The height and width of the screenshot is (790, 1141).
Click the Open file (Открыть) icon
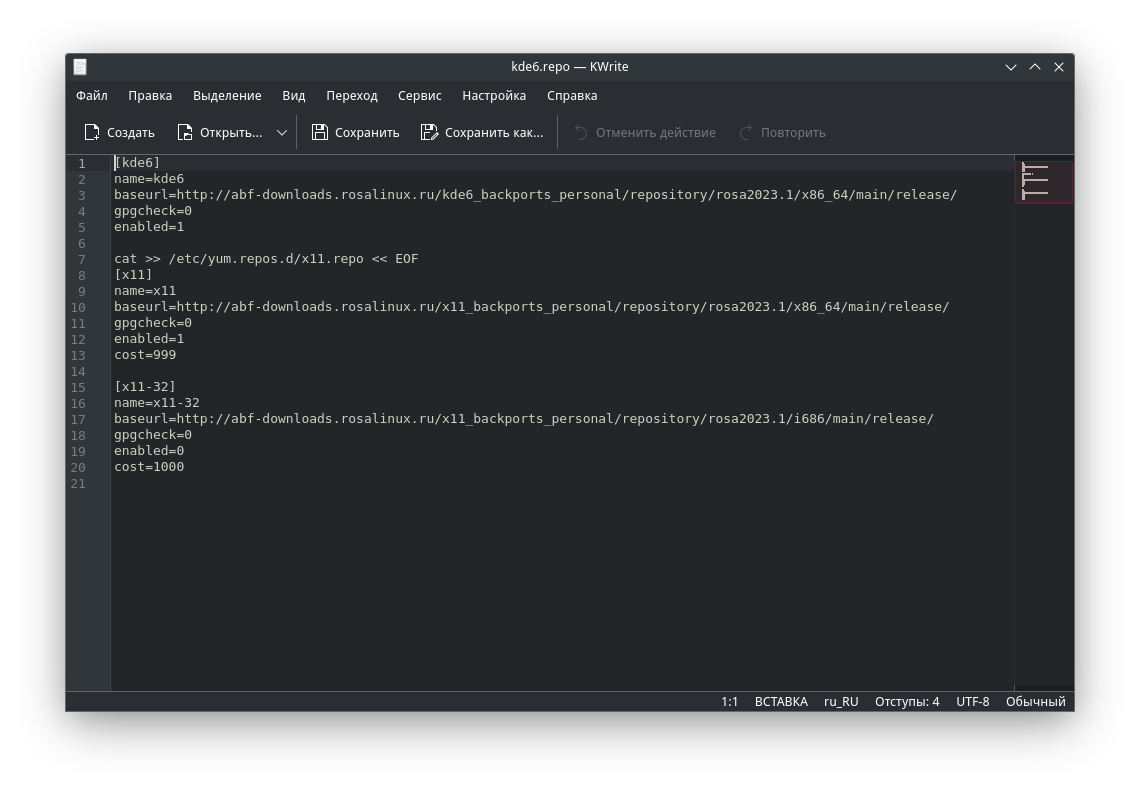185,132
